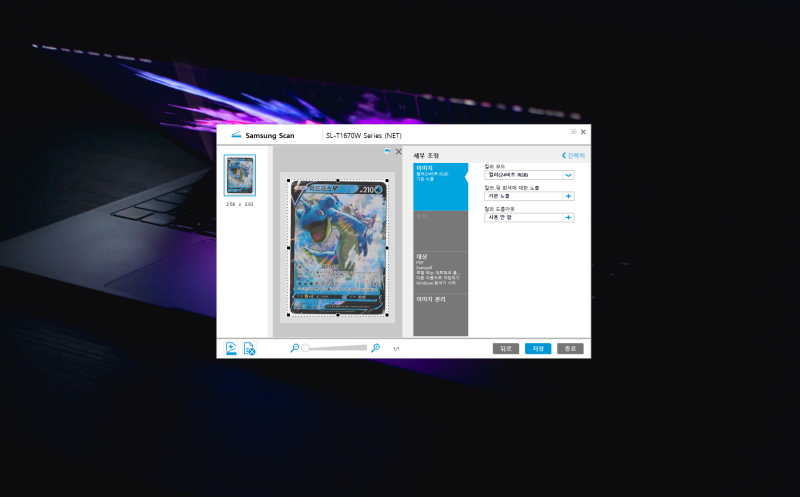Click the 1/1 page counter
This screenshot has height=497, width=800.
point(396,349)
